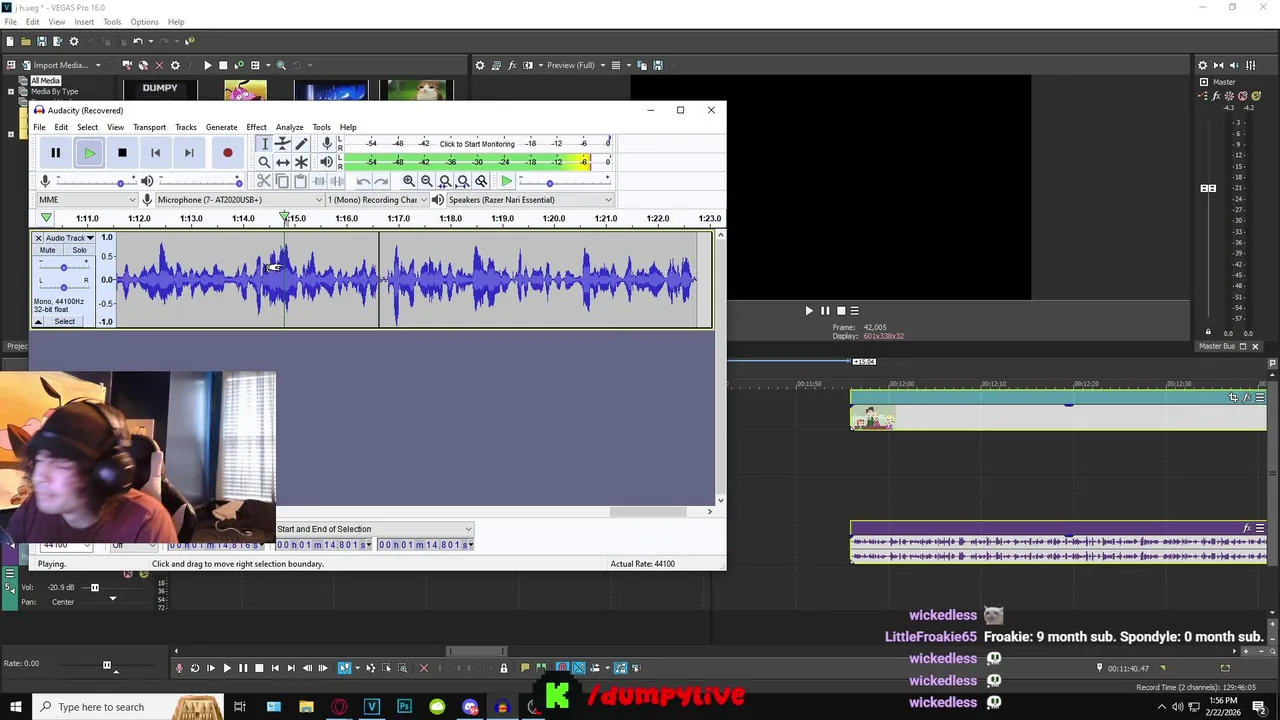This screenshot has height=720, width=1280.
Task: Collapse the Audacity track using the arrow button
Action: click(x=38, y=322)
